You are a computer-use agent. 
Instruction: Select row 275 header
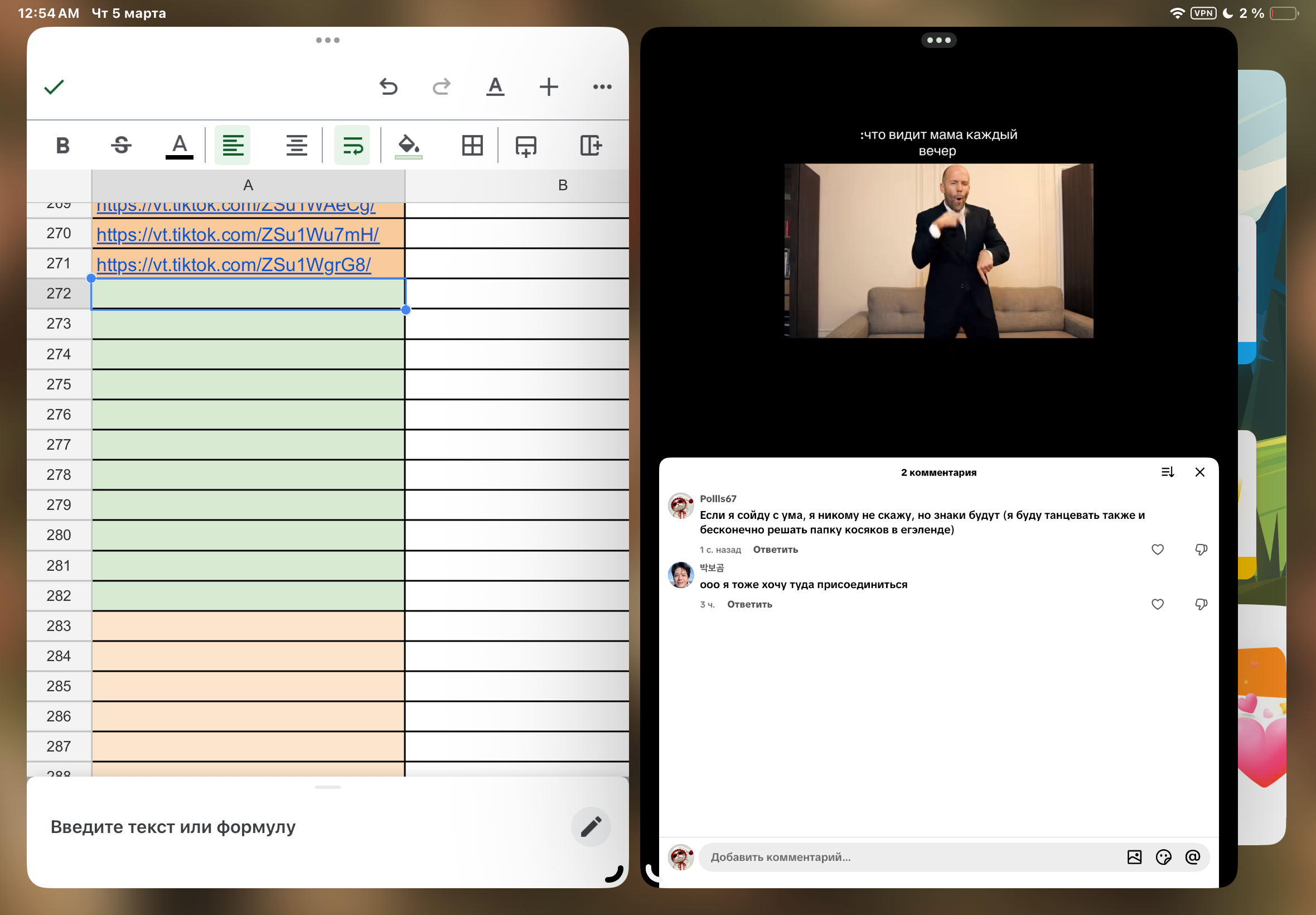[59, 384]
